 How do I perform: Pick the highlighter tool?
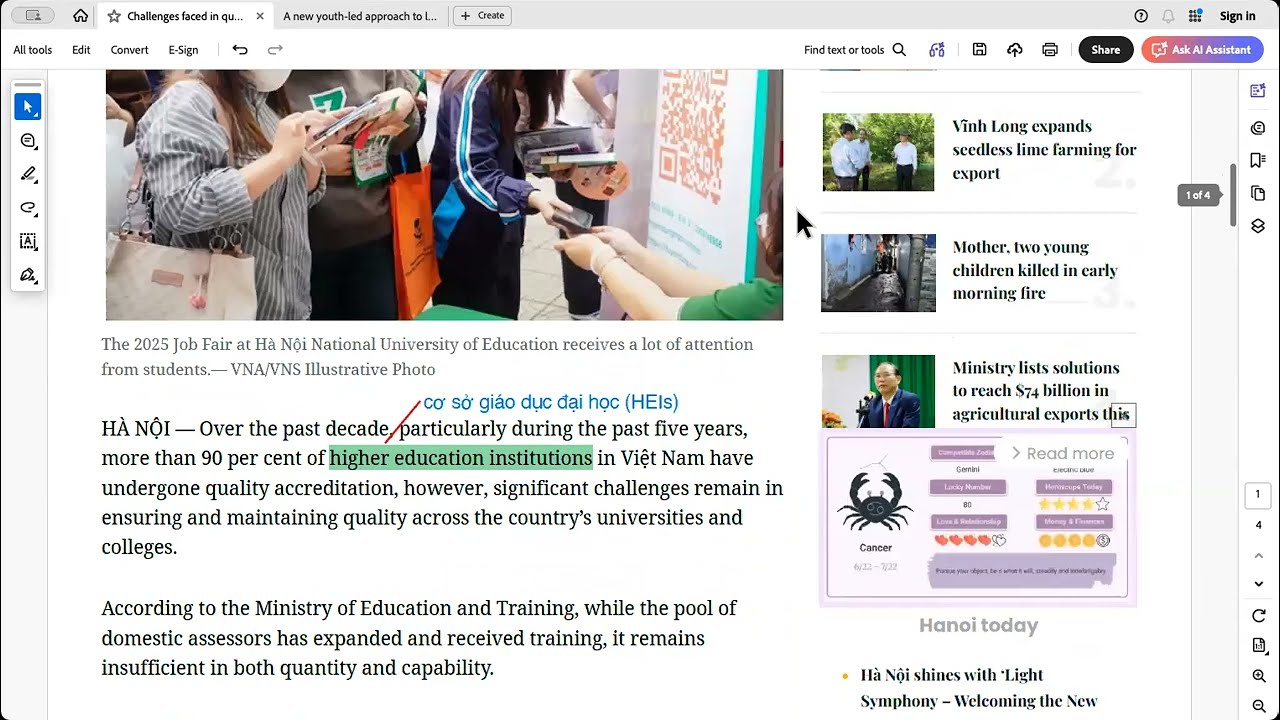point(28,174)
